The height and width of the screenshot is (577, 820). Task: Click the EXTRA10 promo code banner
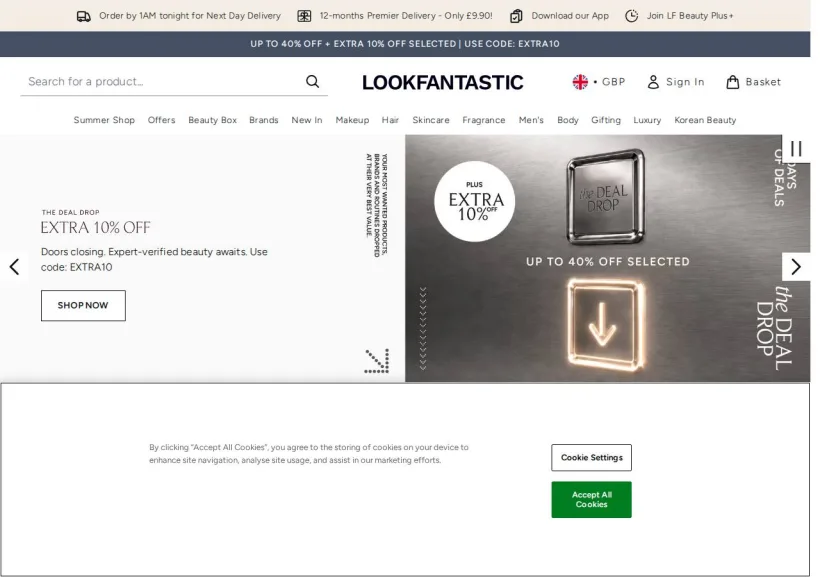coord(405,44)
